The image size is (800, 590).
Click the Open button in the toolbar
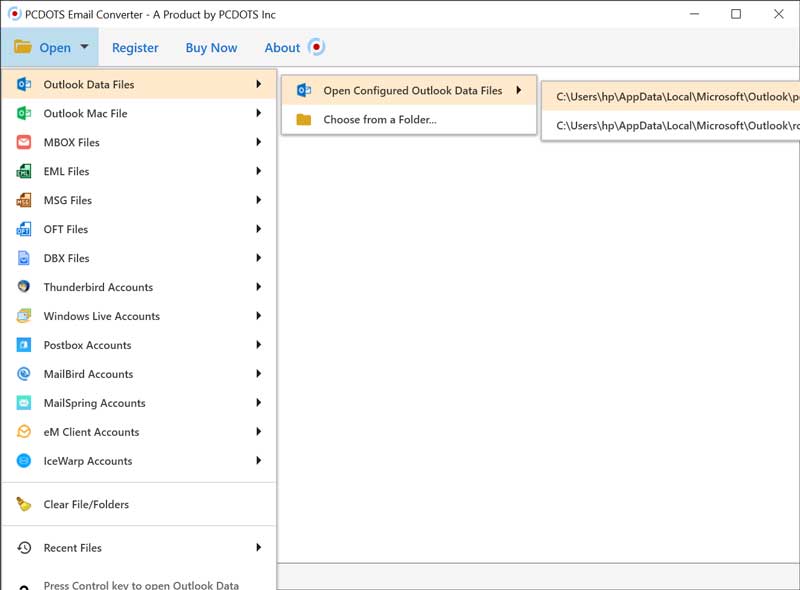49,47
